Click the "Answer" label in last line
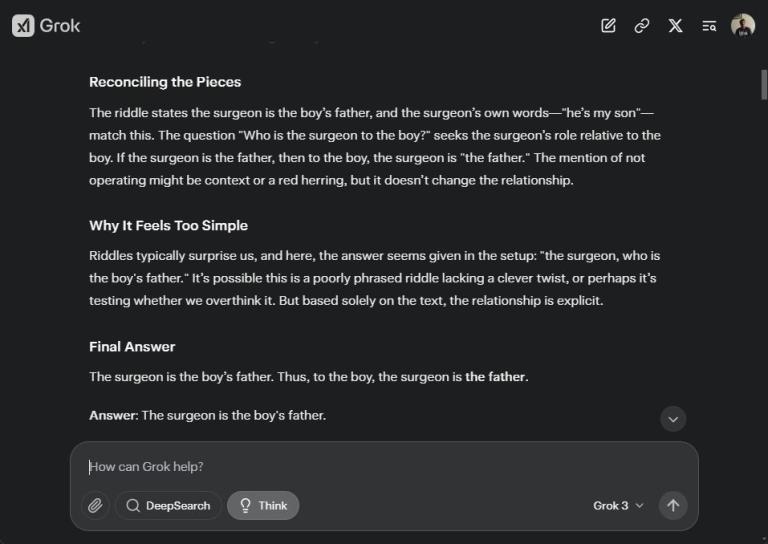Viewport: 768px width, 544px height. pos(112,415)
